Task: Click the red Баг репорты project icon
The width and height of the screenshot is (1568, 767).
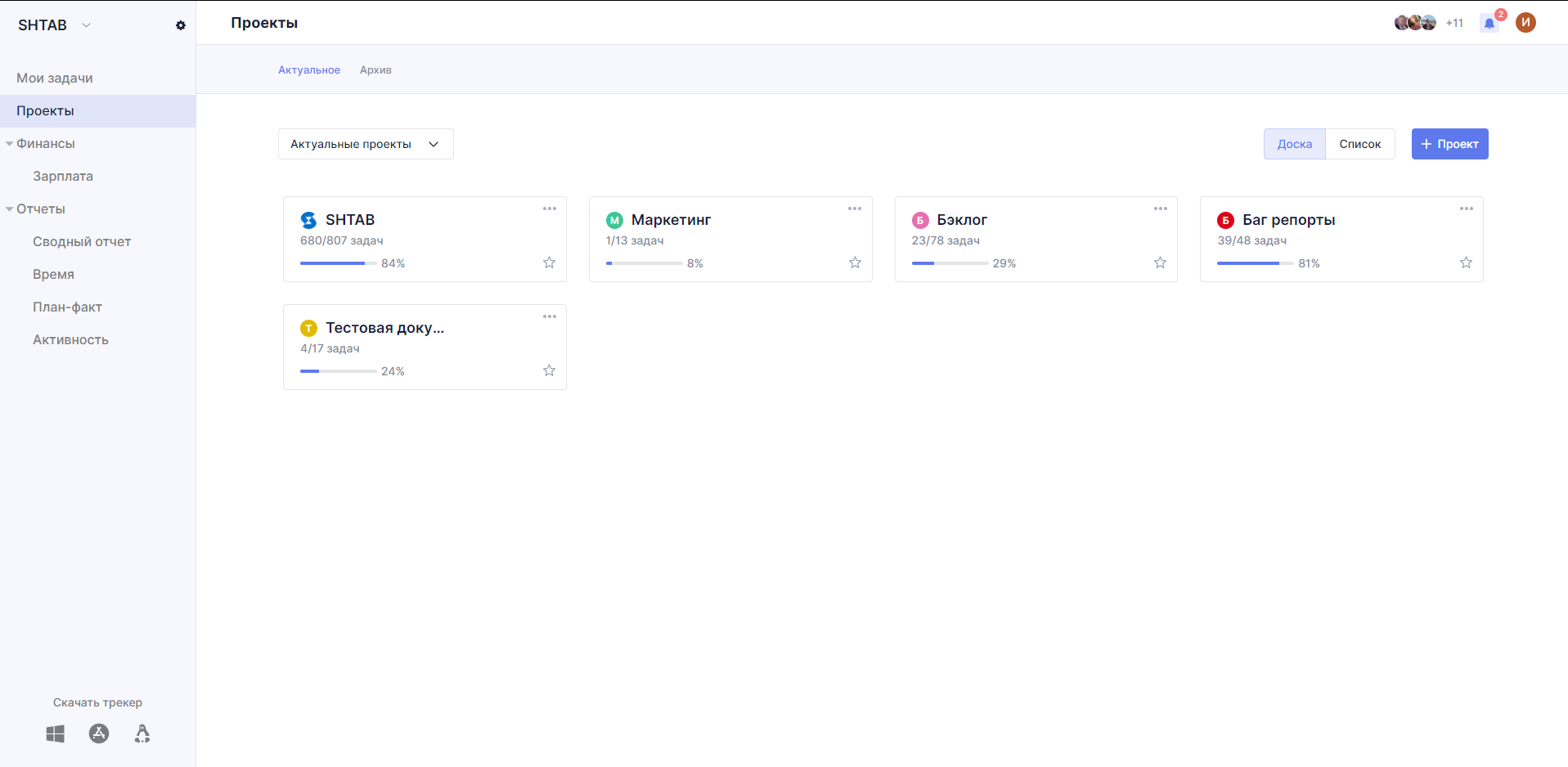Action: coord(1225,220)
